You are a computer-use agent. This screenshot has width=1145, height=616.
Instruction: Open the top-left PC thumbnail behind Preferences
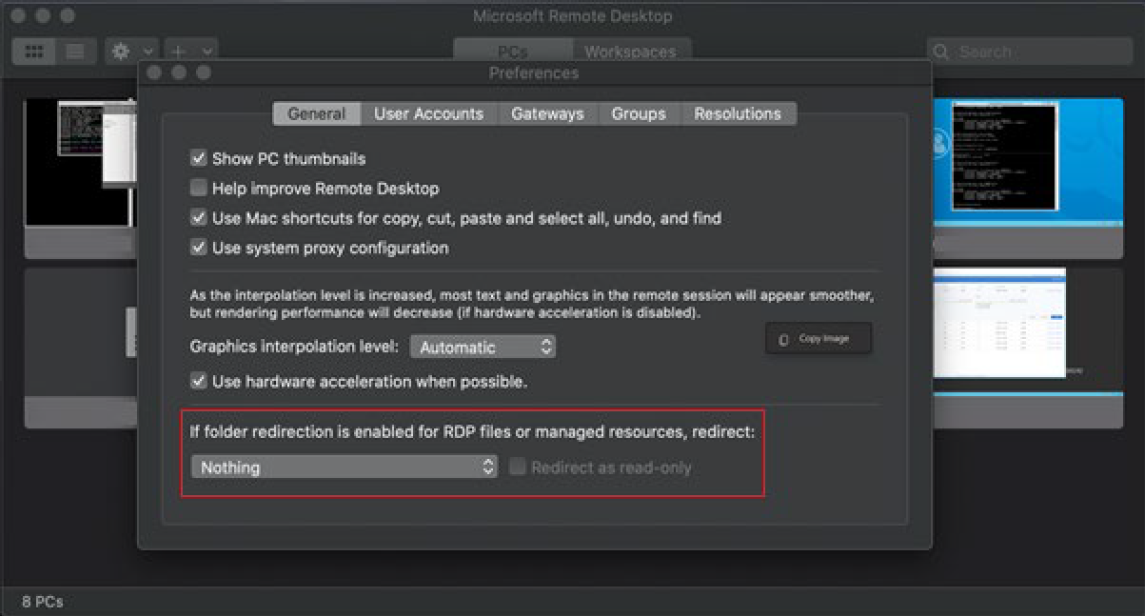pos(80,177)
